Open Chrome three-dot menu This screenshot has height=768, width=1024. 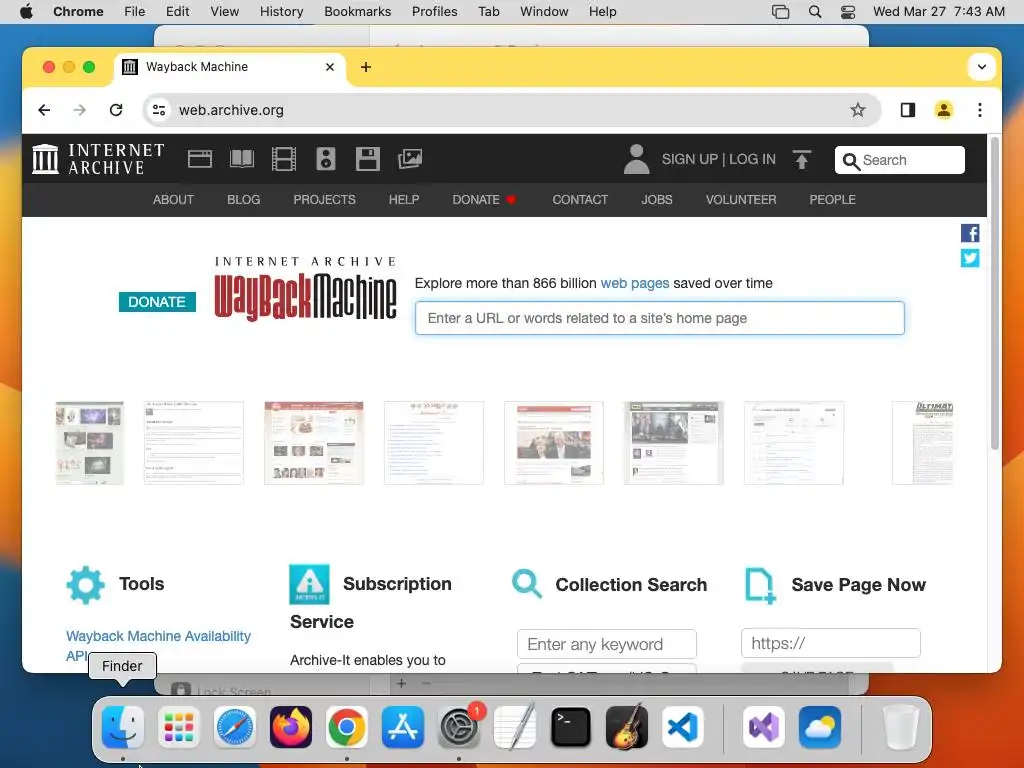click(980, 110)
